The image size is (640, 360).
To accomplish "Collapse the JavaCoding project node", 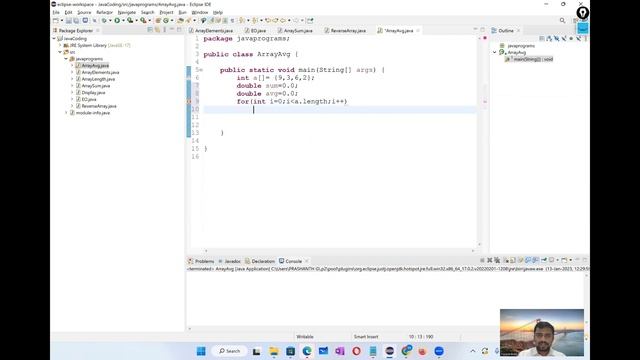I will [x=54, y=38].
